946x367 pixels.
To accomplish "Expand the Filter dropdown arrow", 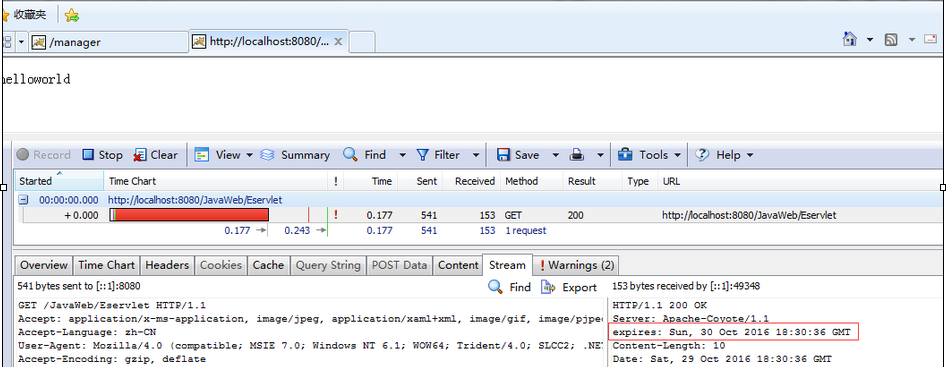I will click(476, 155).
